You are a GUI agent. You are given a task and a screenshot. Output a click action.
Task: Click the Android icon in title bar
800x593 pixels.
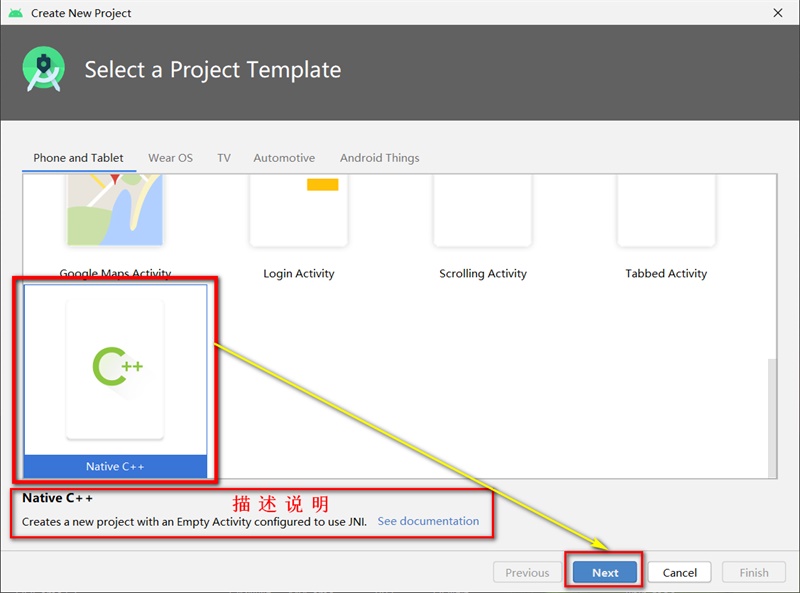coord(16,13)
